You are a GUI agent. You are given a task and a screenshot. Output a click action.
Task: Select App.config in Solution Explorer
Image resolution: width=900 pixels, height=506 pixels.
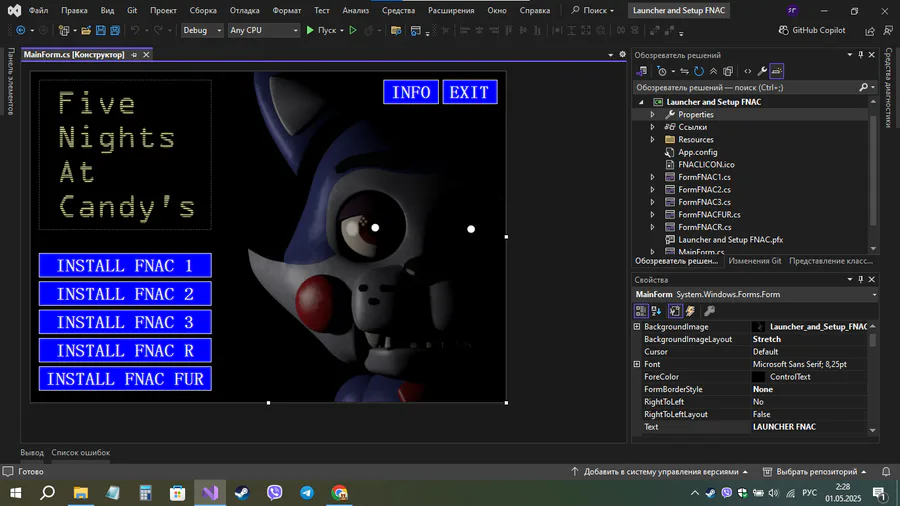697,152
